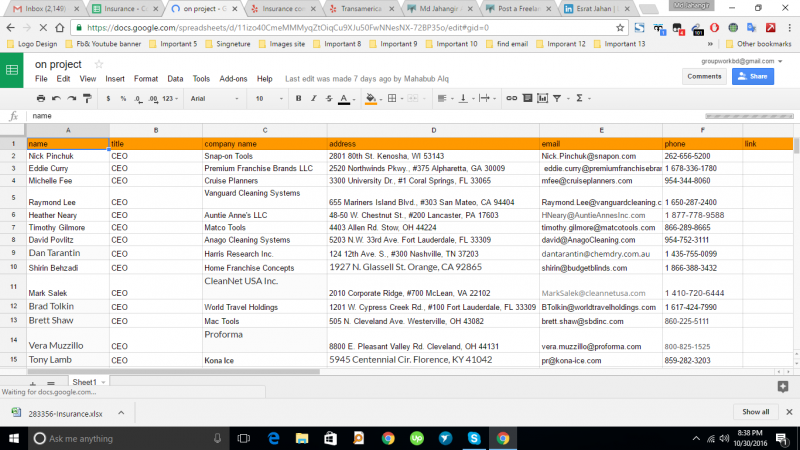Click the 'on project' document title
800x450 pixels.
[x=58, y=64]
